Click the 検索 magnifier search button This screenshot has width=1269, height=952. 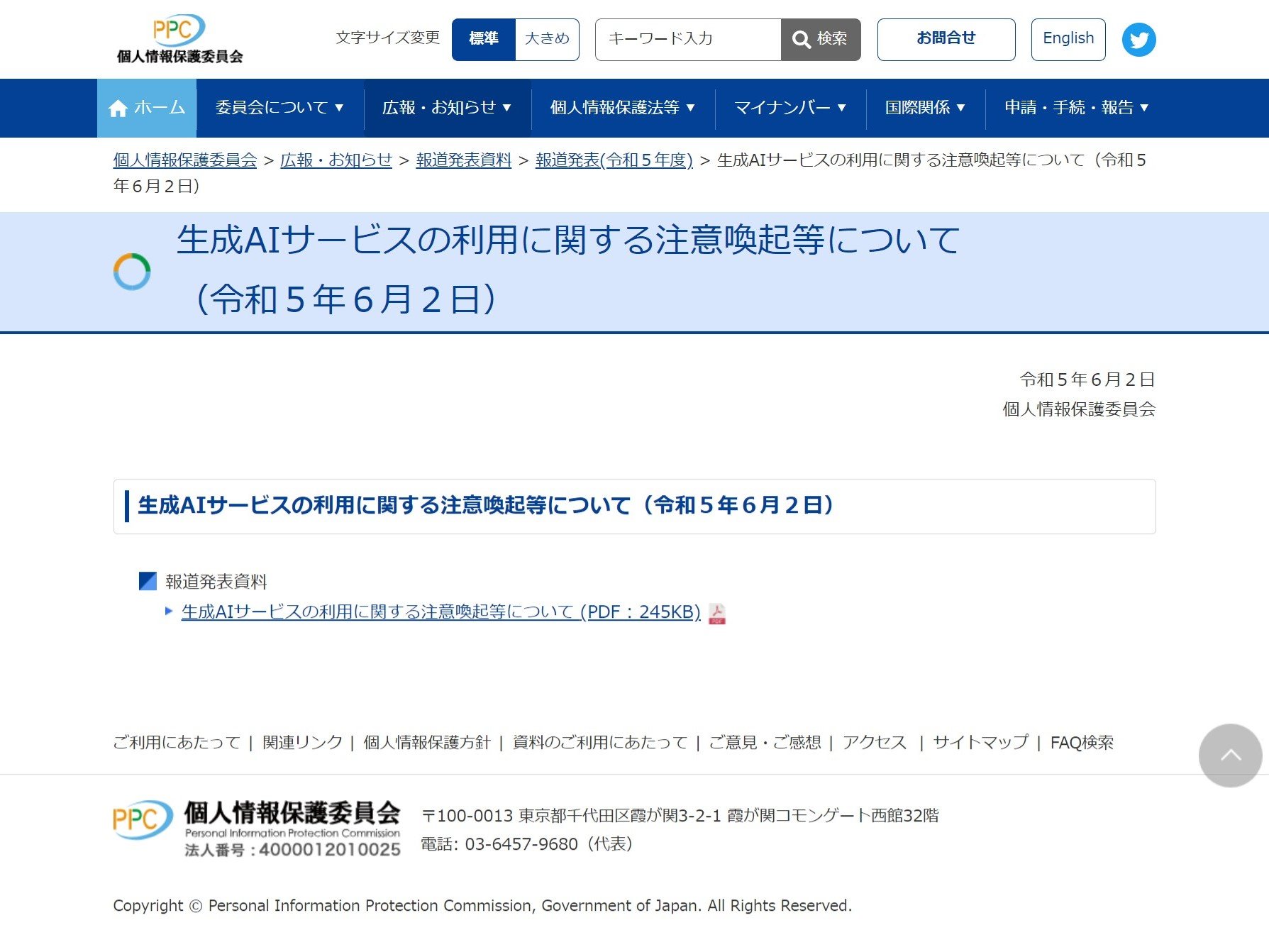820,40
